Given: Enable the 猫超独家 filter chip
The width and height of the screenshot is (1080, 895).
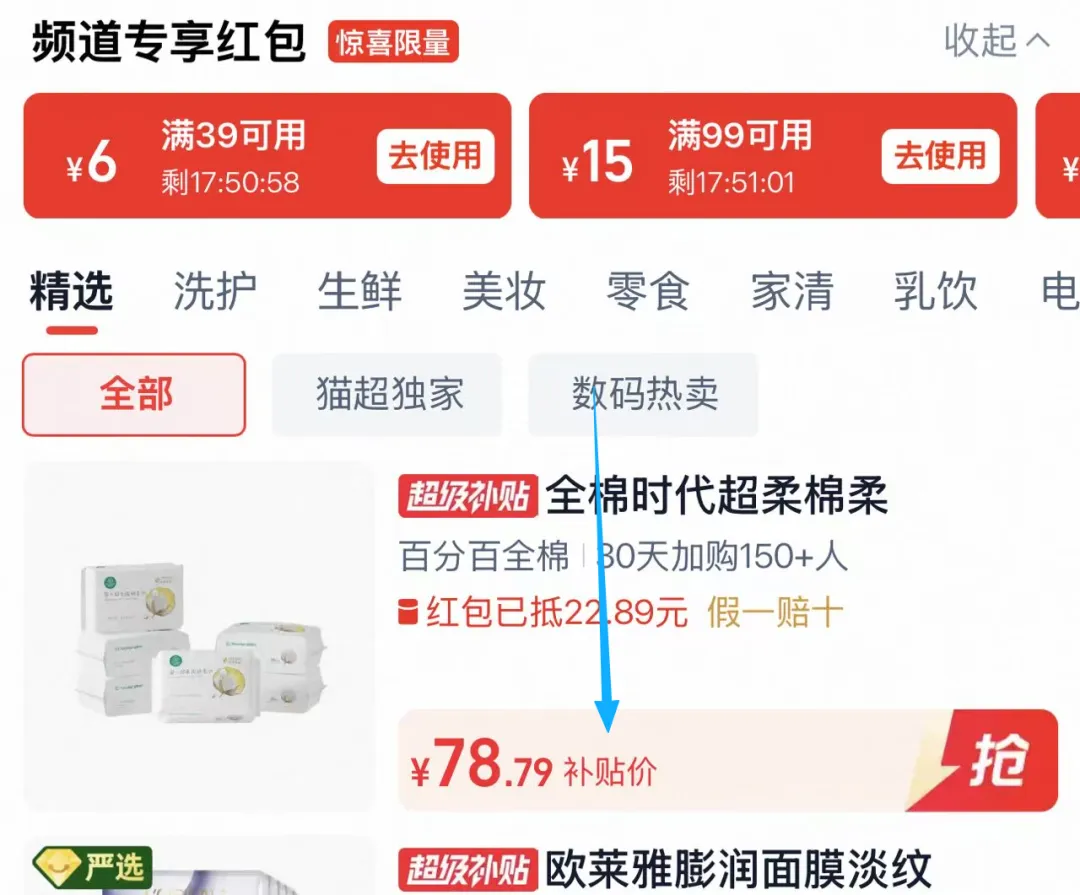Looking at the screenshot, I should 388,395.
